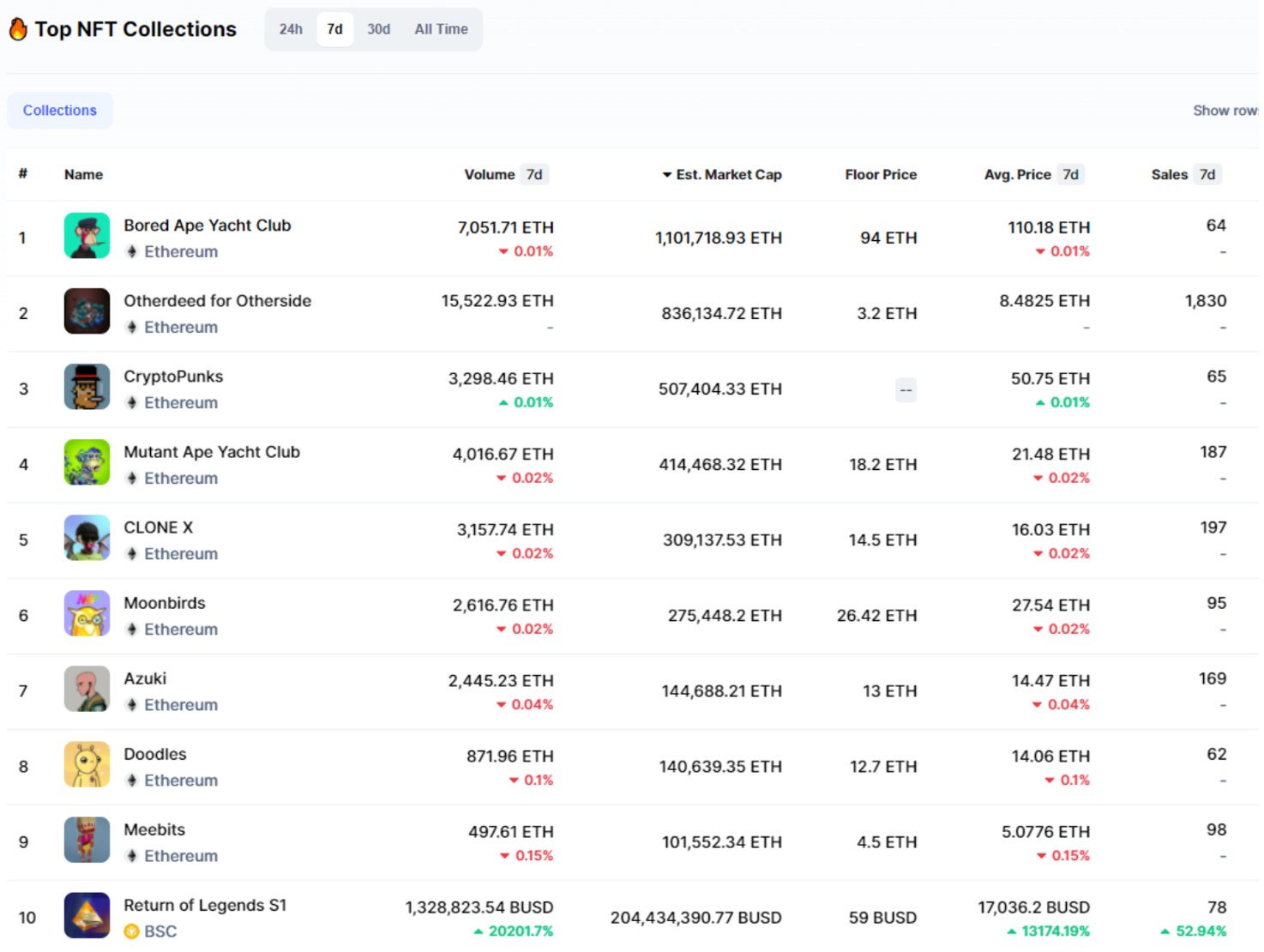Click the 1,830 sales count
Viewport: 1264px width, 952px height.
click(1206, 300)
